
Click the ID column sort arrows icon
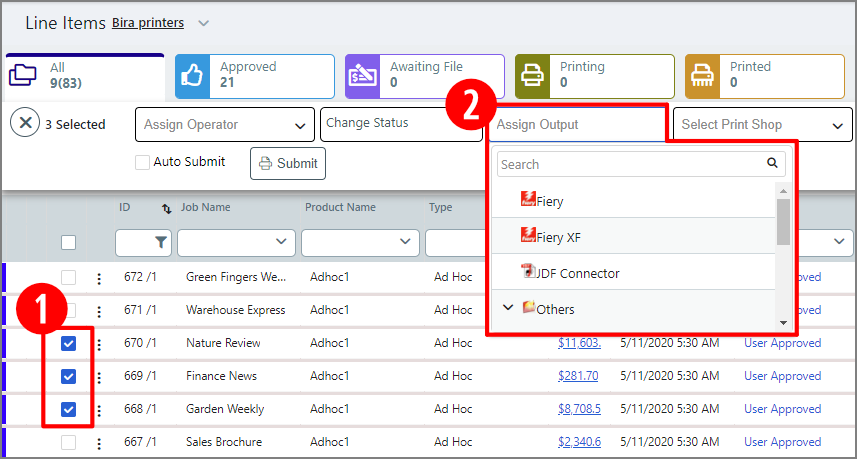166,208
